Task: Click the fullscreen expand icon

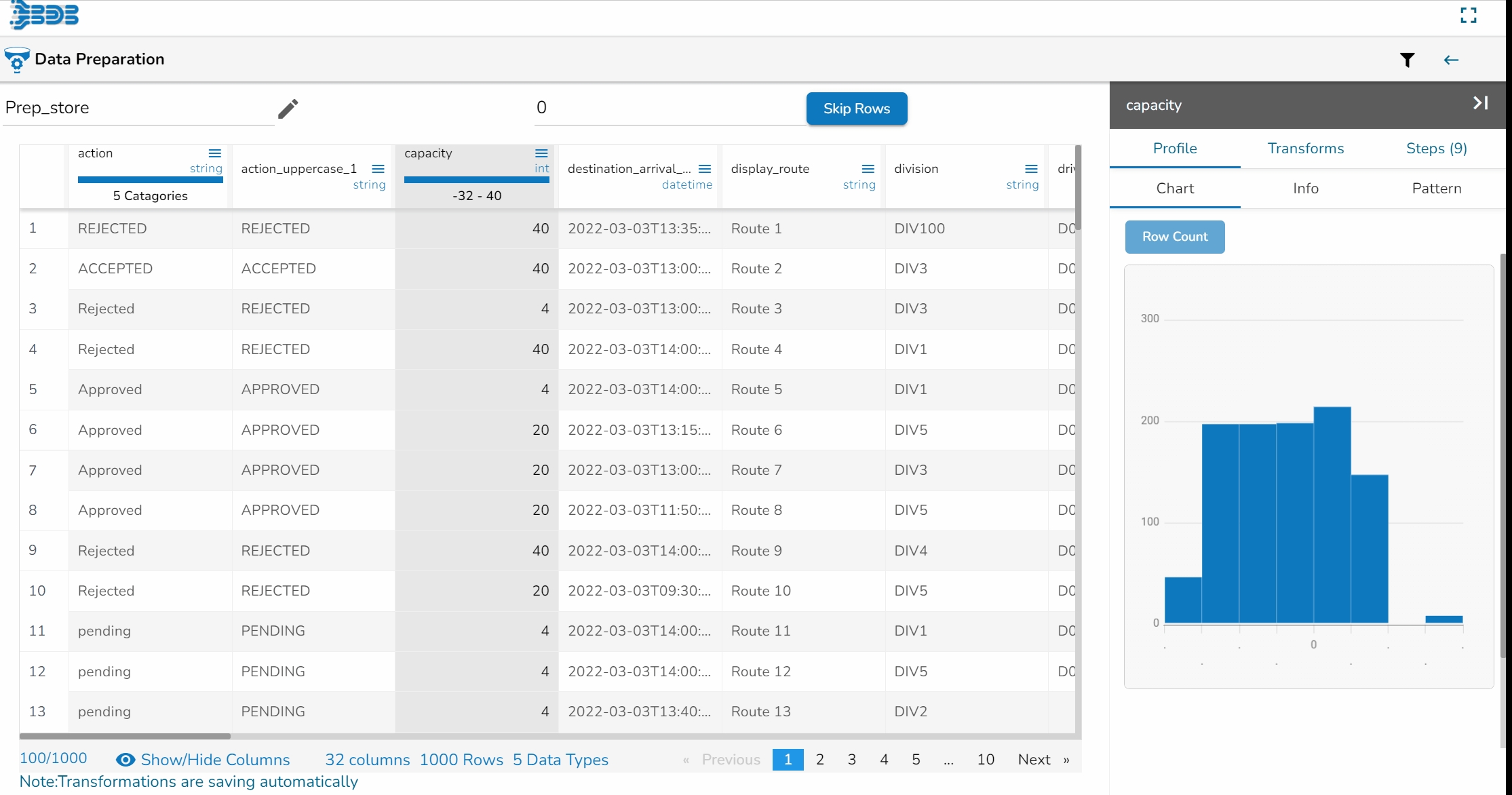Action: click(1468, 16)
